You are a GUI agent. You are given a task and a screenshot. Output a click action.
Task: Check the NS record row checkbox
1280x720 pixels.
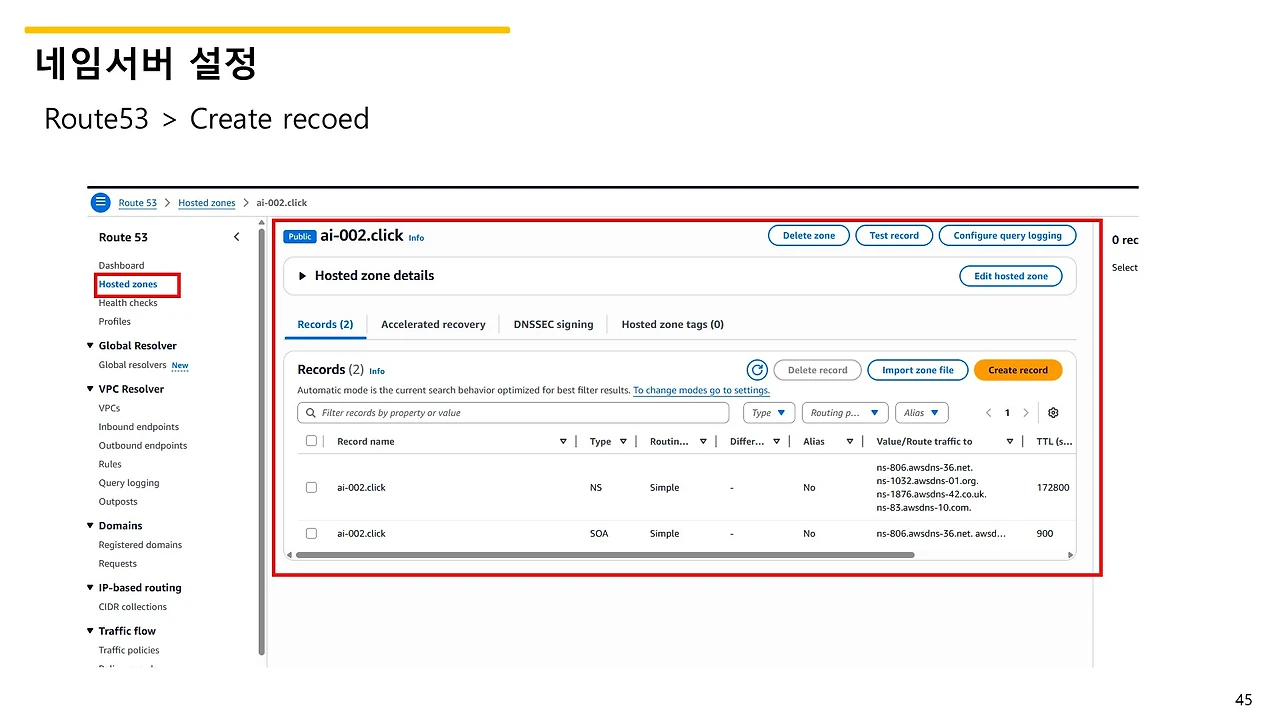(311, 488)
